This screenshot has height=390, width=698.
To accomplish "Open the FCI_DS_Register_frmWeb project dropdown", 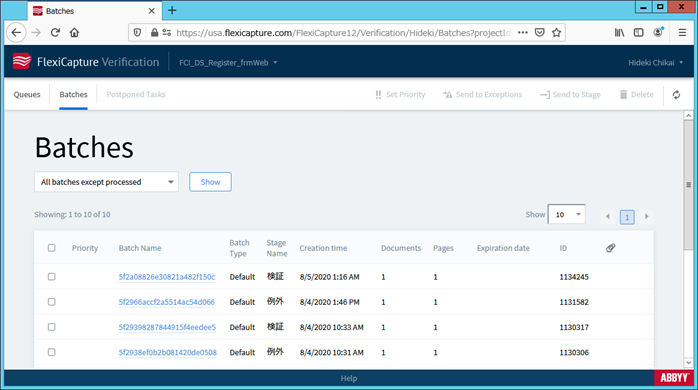I will coord(228,63).
